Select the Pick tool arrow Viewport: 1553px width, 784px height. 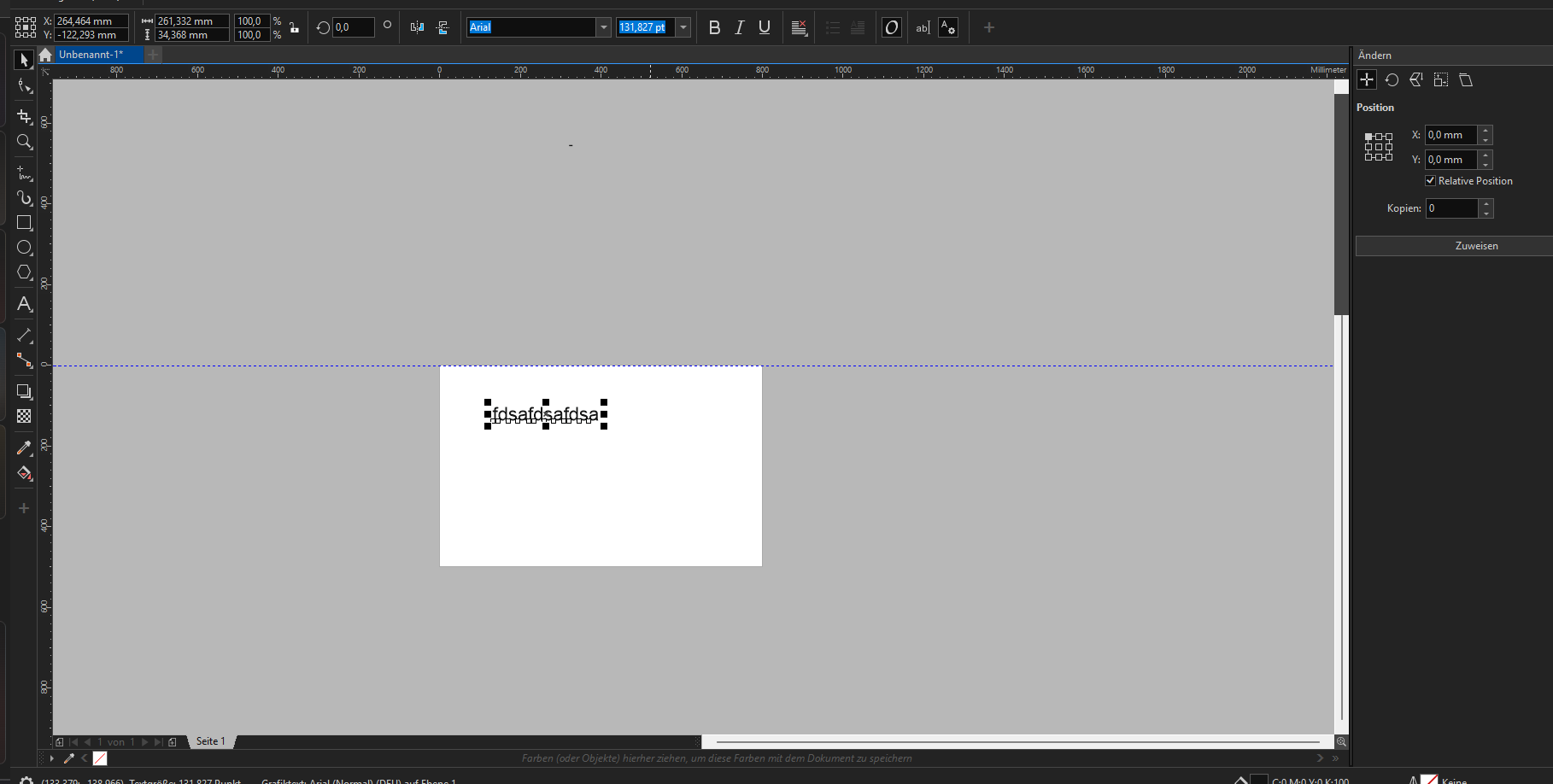point(24,60)
